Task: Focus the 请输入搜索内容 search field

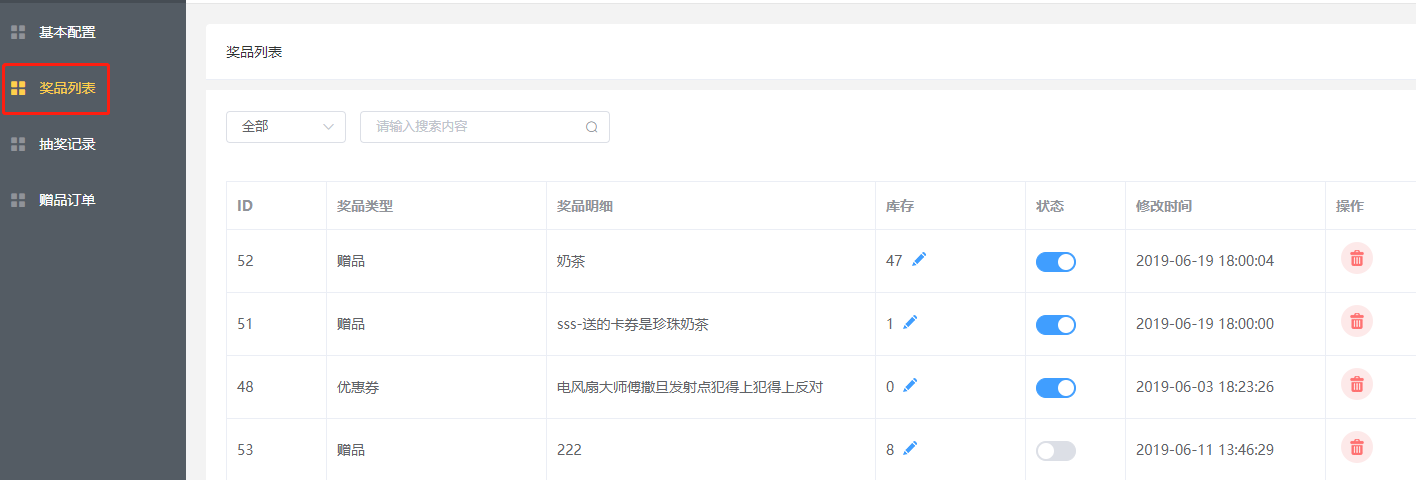Action: click(485, 127)
